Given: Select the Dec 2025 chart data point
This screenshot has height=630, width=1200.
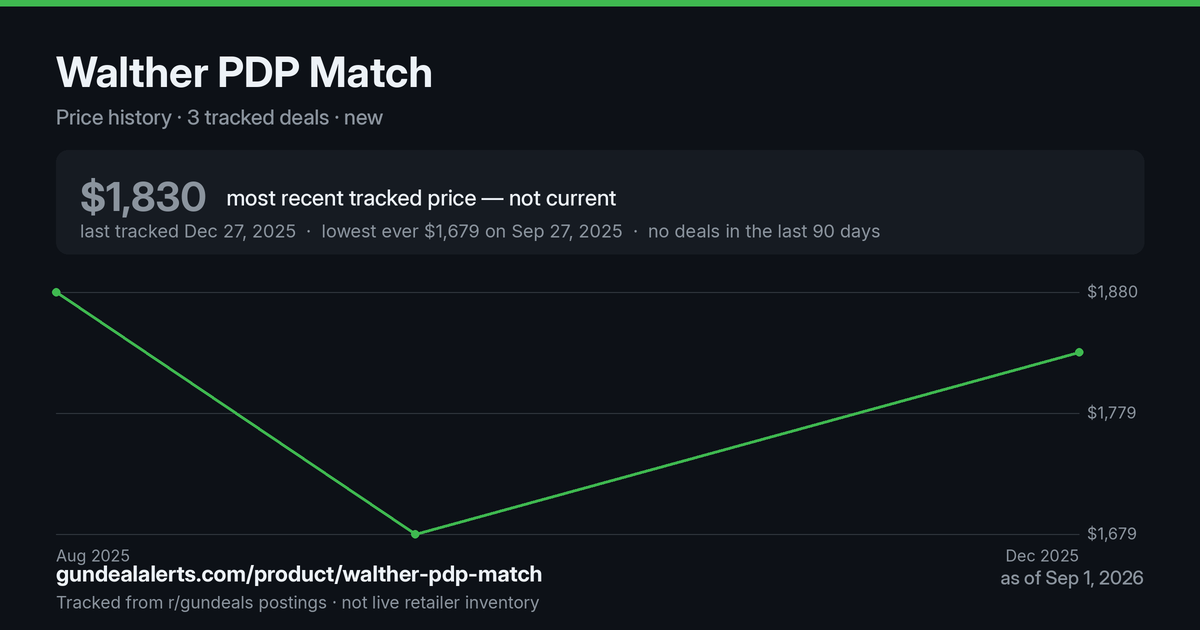Looking at the screenshot, I should [1079, 352].
